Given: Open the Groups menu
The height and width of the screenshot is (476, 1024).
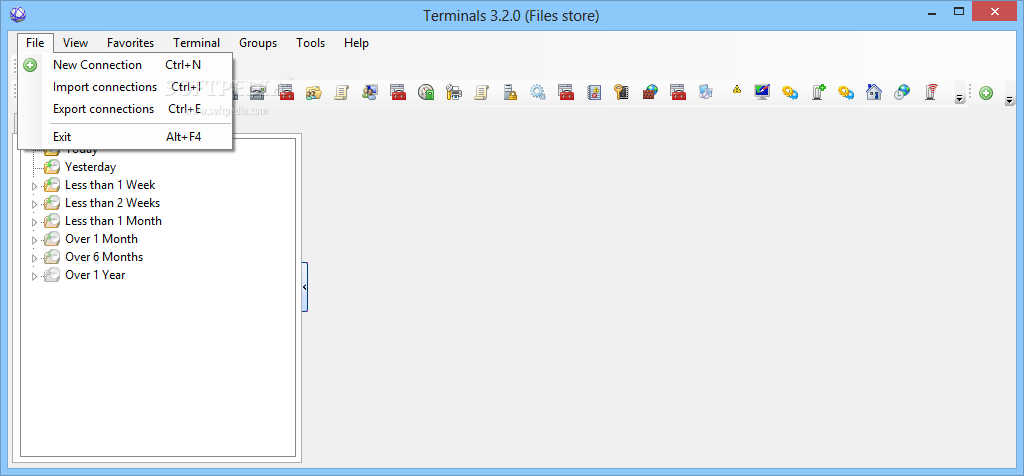Looking at the screenshot, I should point(258,43).
